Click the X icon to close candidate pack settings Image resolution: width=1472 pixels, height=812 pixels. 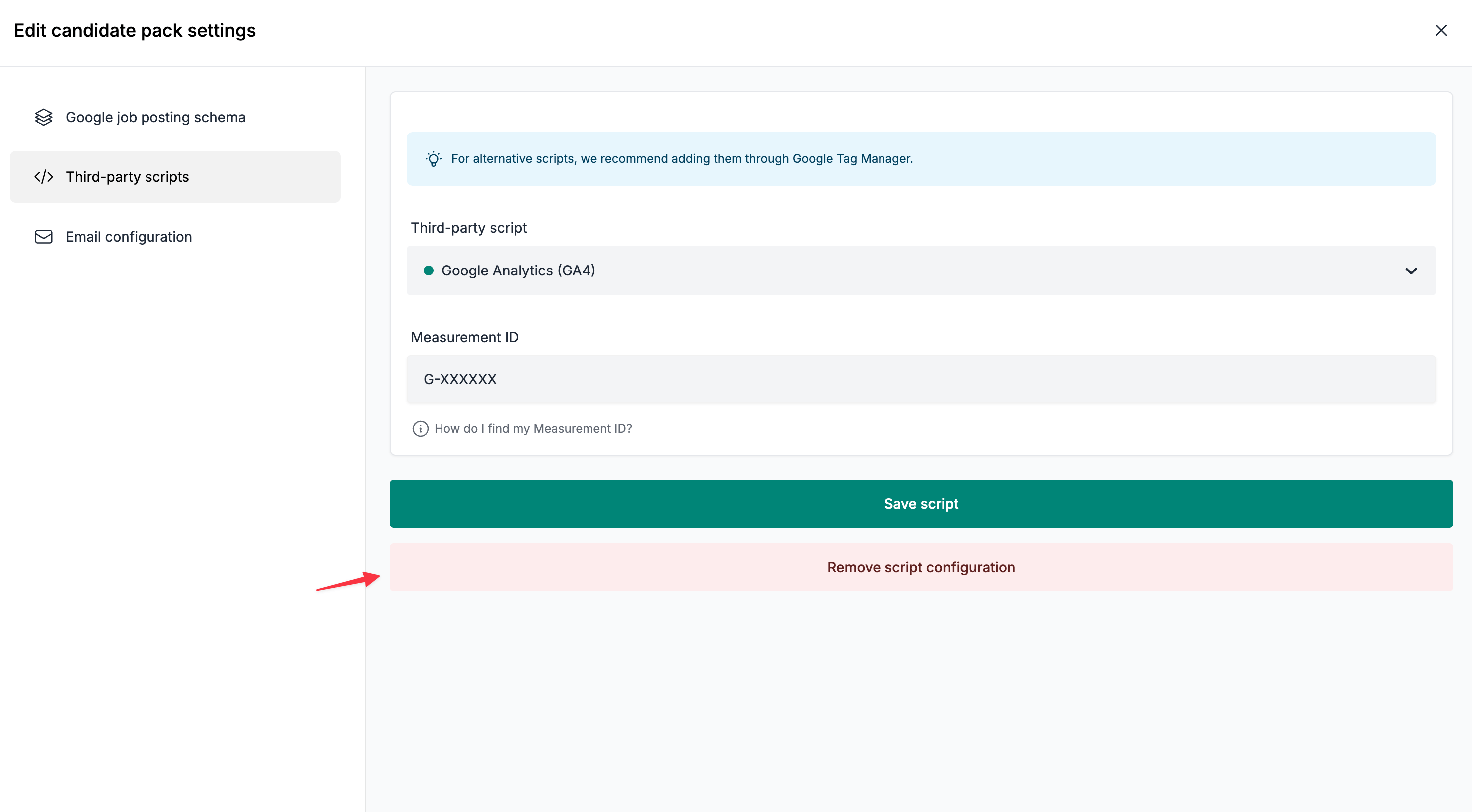(1441, 30)
